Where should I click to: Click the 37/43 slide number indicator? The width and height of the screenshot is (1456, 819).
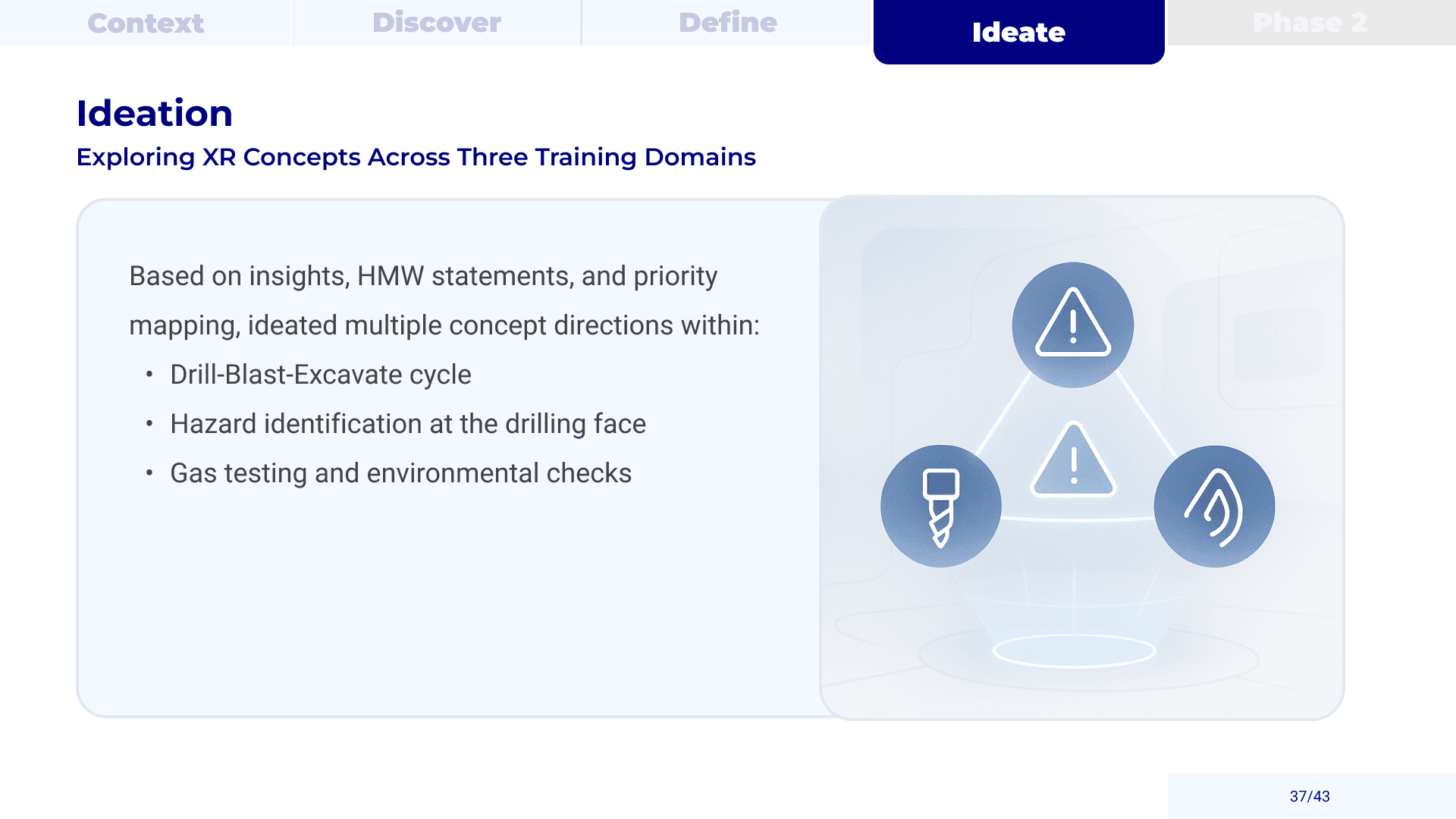(x=1310, y=796)
